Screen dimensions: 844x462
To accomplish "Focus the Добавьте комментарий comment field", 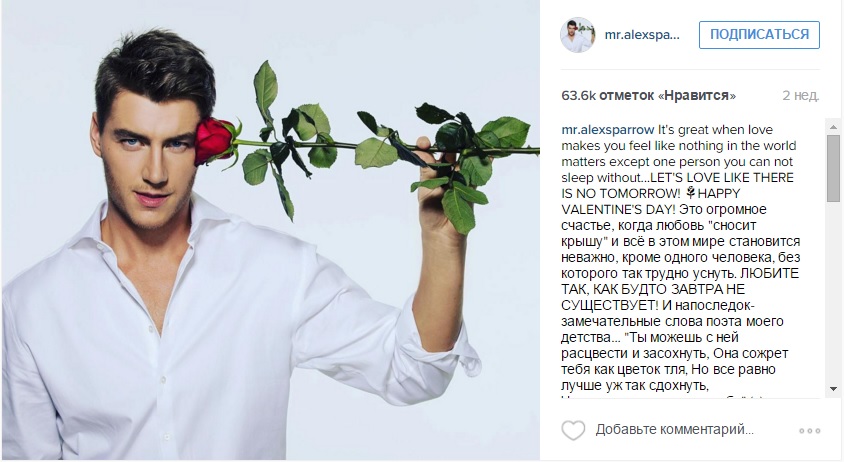I will pos(674,430).
